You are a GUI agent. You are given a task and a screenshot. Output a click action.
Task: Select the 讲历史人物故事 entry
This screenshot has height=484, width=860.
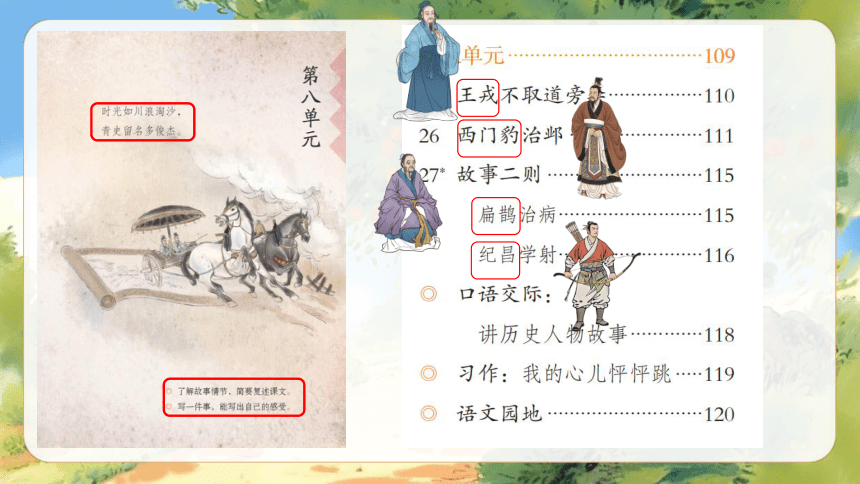[x=552, y=334]
